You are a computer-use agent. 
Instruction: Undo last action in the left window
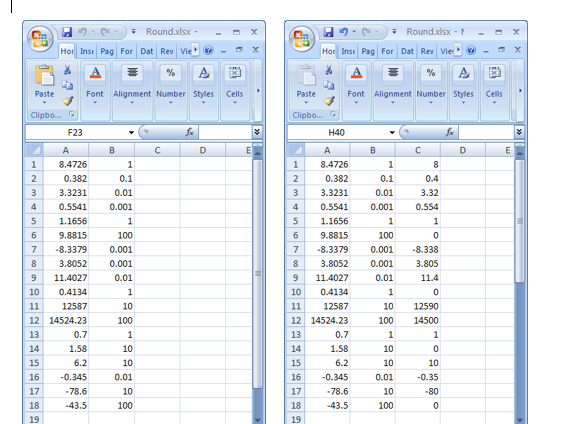pyautogui.click(x=82, y=32)
